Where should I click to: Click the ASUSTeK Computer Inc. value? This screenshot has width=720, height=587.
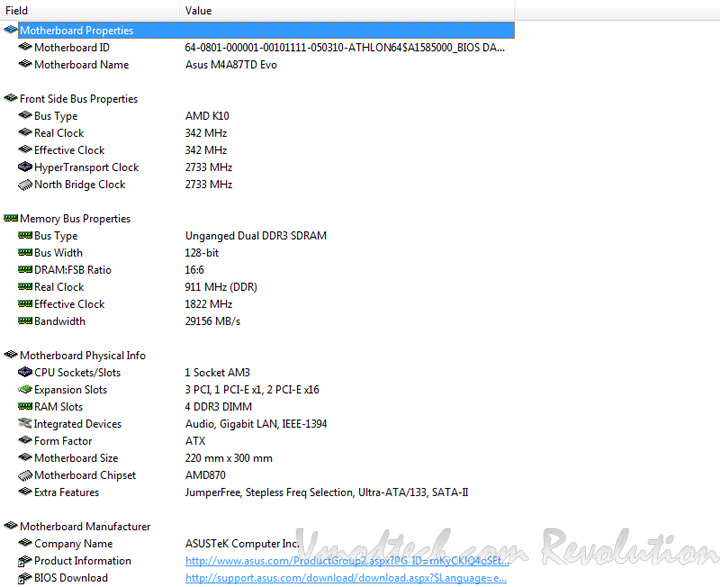[242, 543]
